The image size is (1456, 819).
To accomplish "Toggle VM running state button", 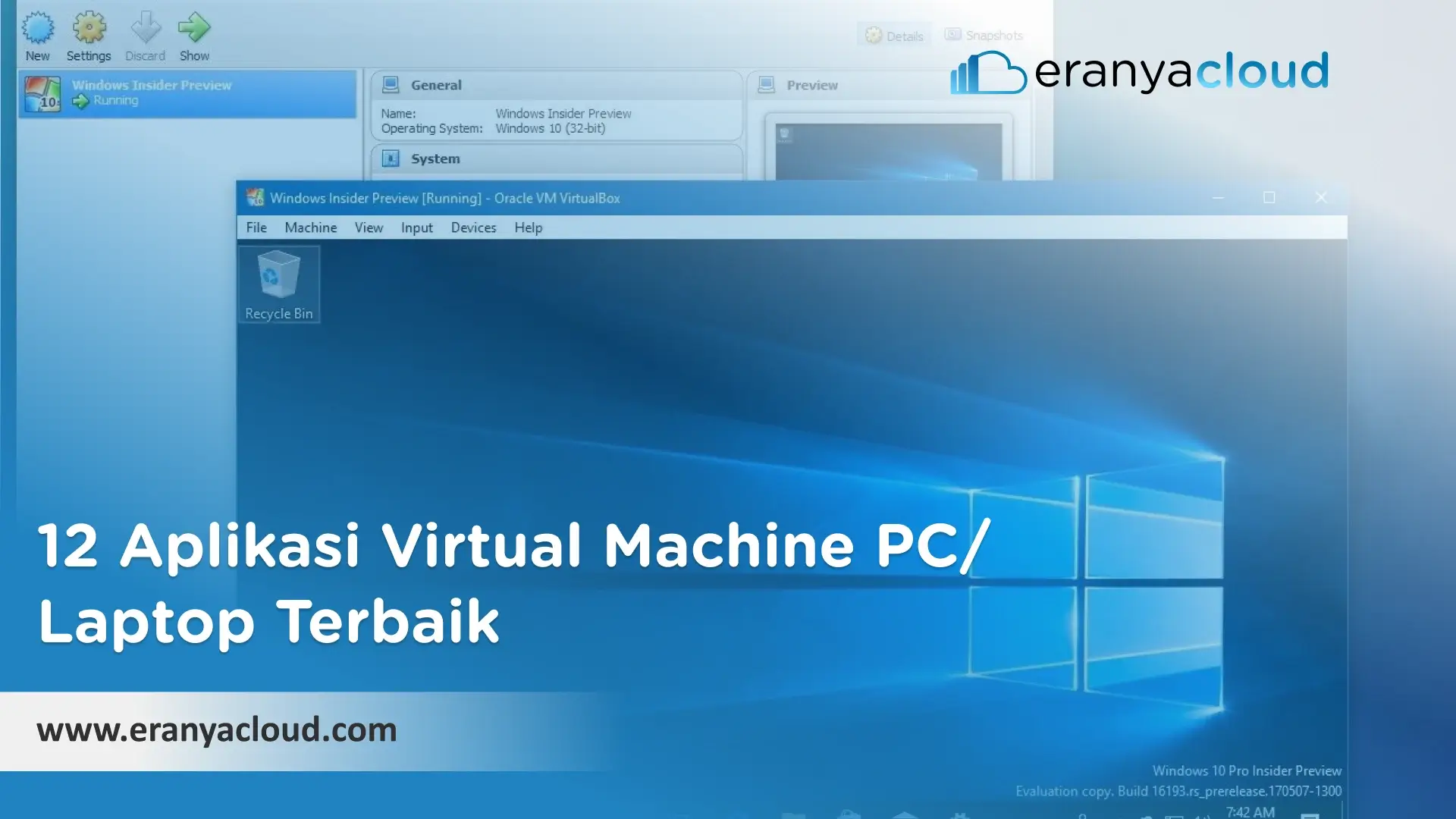I will pos(193,35).
